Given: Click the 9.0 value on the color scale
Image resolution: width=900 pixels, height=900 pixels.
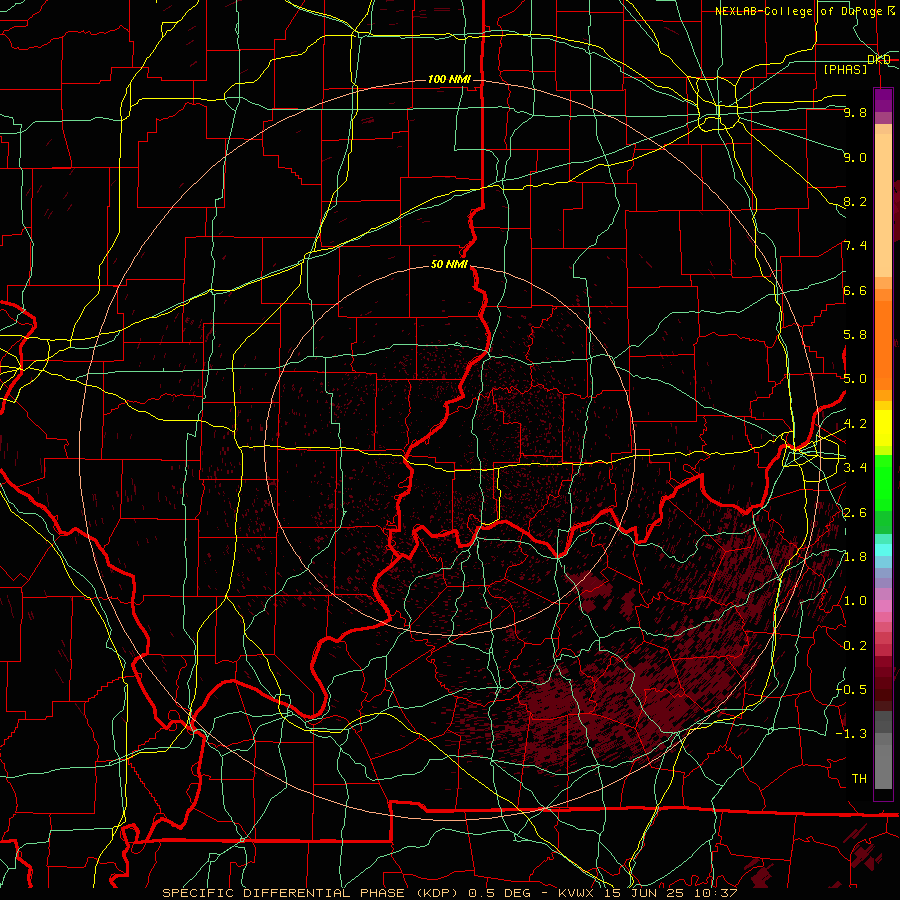Looking at the screenshot, I should [x=855, y=157].
